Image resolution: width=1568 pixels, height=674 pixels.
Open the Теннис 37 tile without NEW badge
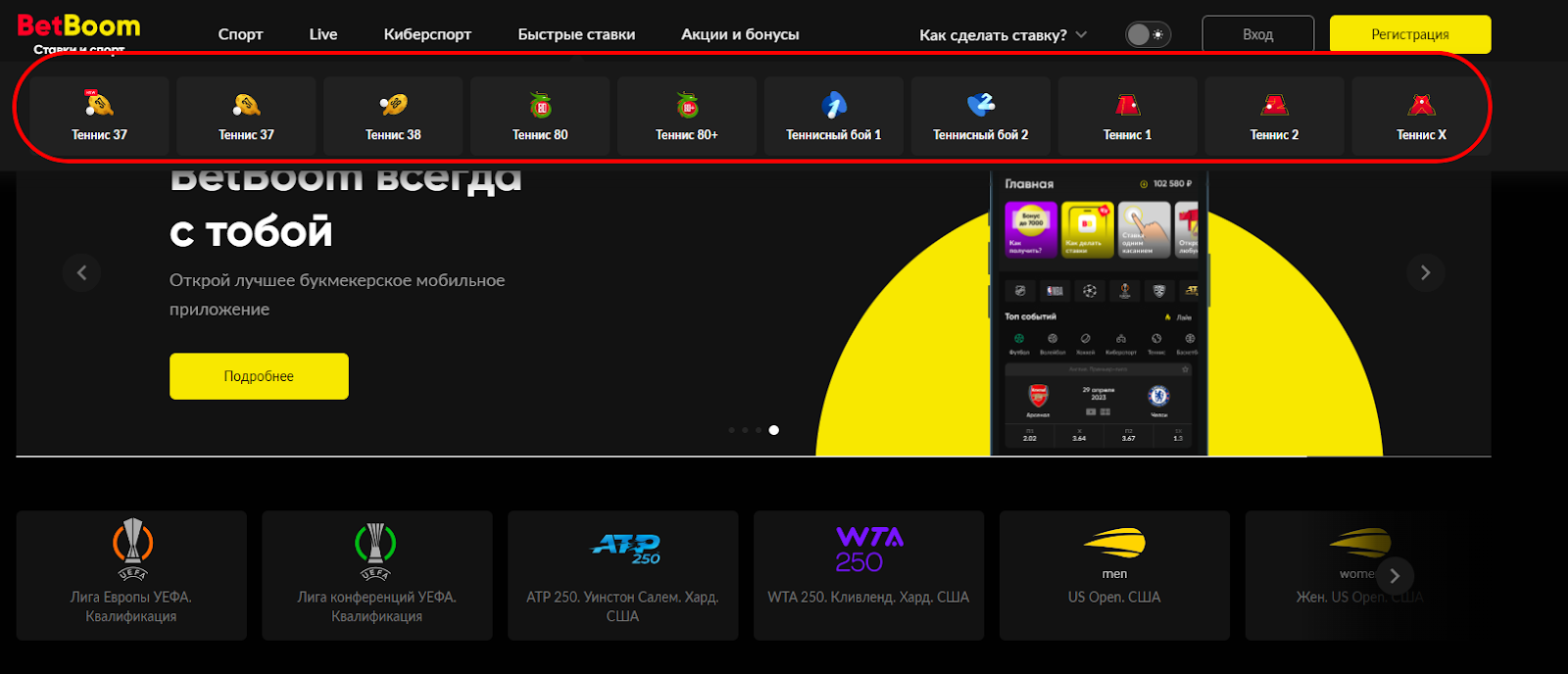pos(246,117)
